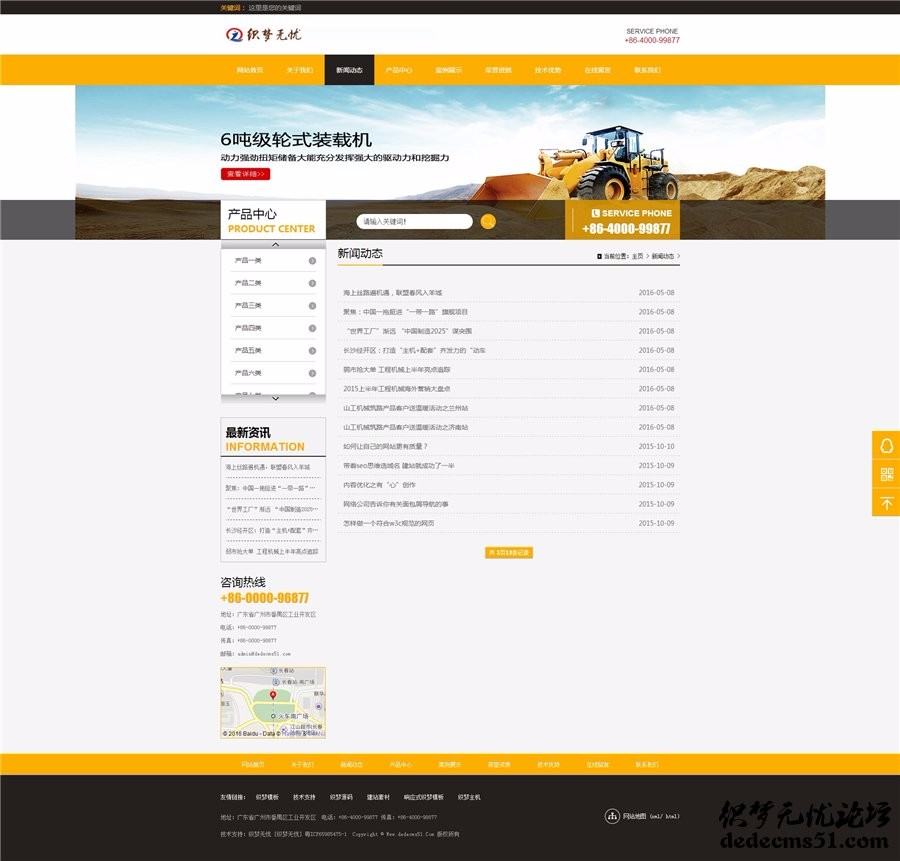Show the QR code icon in right sidebar
The height and width of the screenshot is (861, 900).
click(x=886, y=474)
